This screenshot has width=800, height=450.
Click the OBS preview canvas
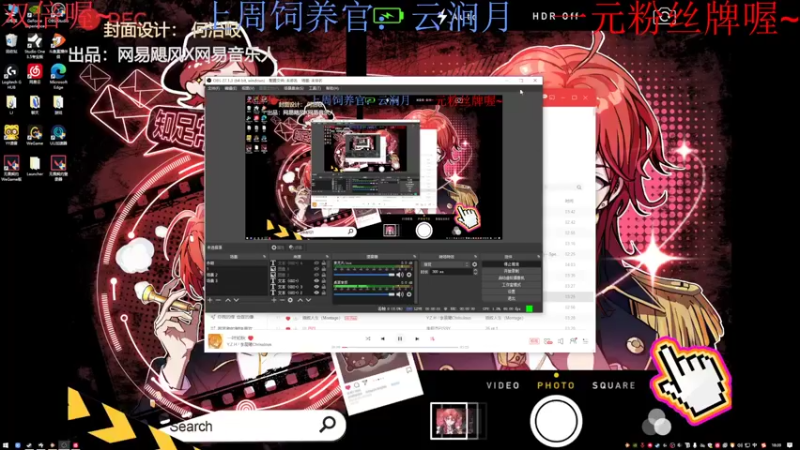coord(373,167)
